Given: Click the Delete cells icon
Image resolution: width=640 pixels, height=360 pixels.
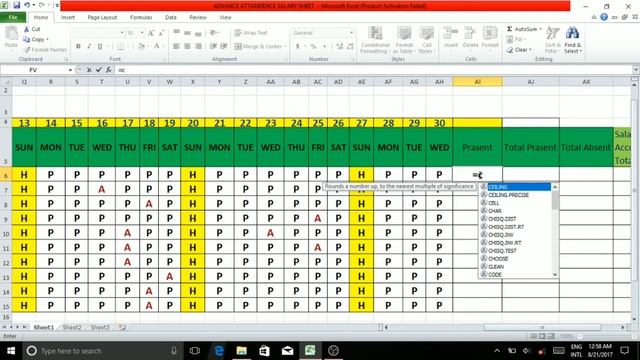Looking at the screenshot, I should [x=470, y=37].
